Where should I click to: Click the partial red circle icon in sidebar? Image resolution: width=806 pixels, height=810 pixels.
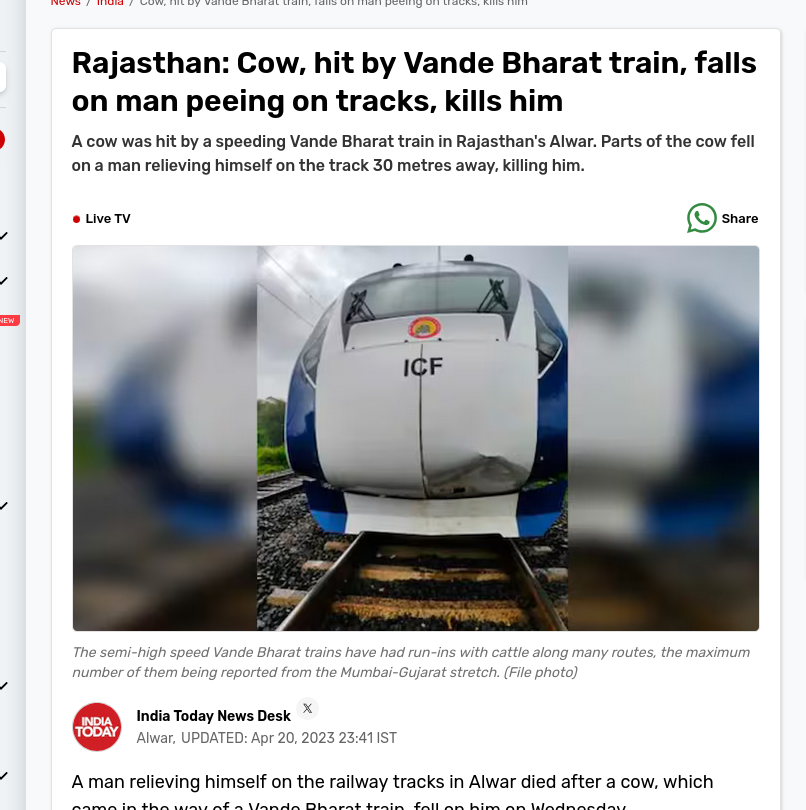pyautogui.click(x=2, y=140)
